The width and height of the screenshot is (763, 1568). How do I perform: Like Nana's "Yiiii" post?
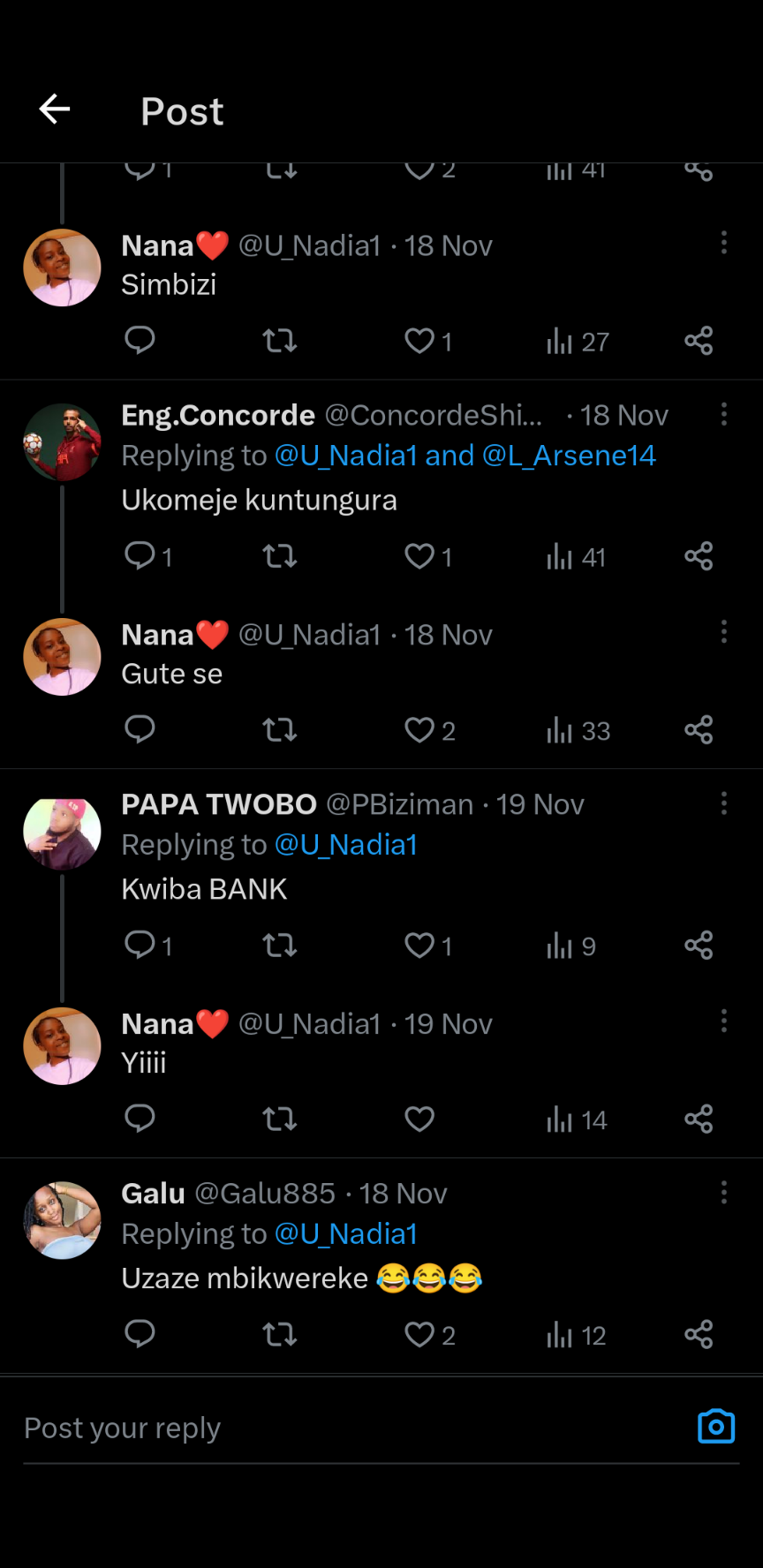point(419,1119)
